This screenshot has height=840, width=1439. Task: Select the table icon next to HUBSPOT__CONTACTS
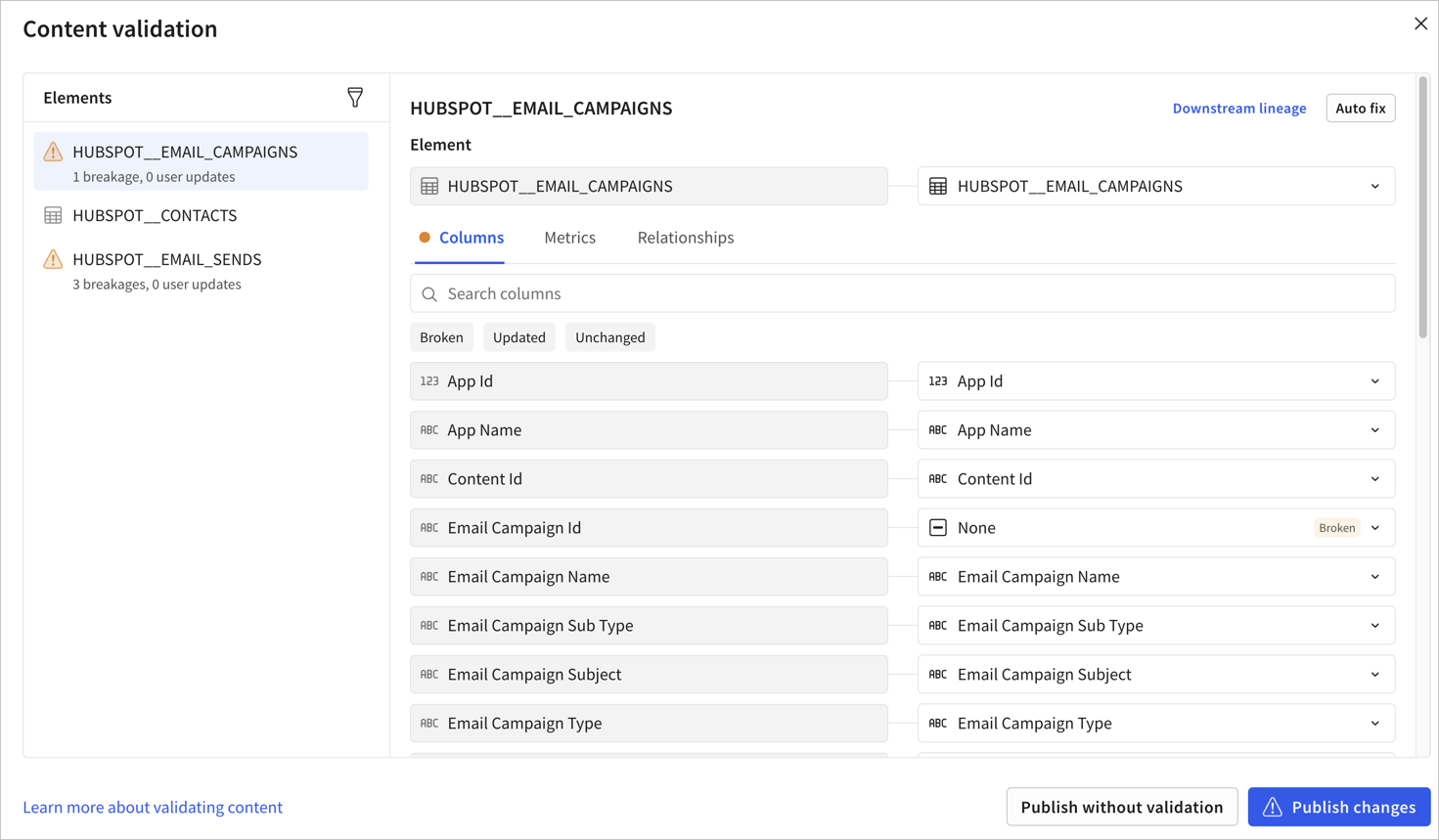coord(52,215)
